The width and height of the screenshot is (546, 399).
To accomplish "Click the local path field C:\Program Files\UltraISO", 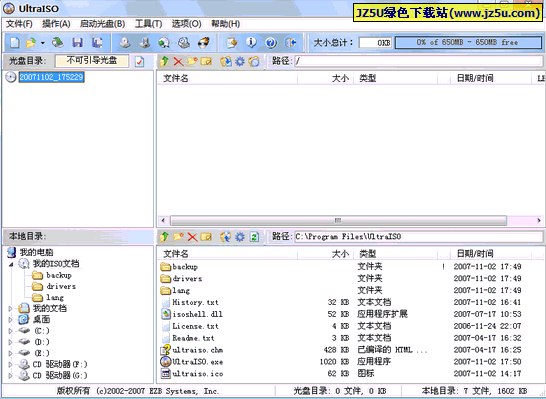I will coord(419,237).
